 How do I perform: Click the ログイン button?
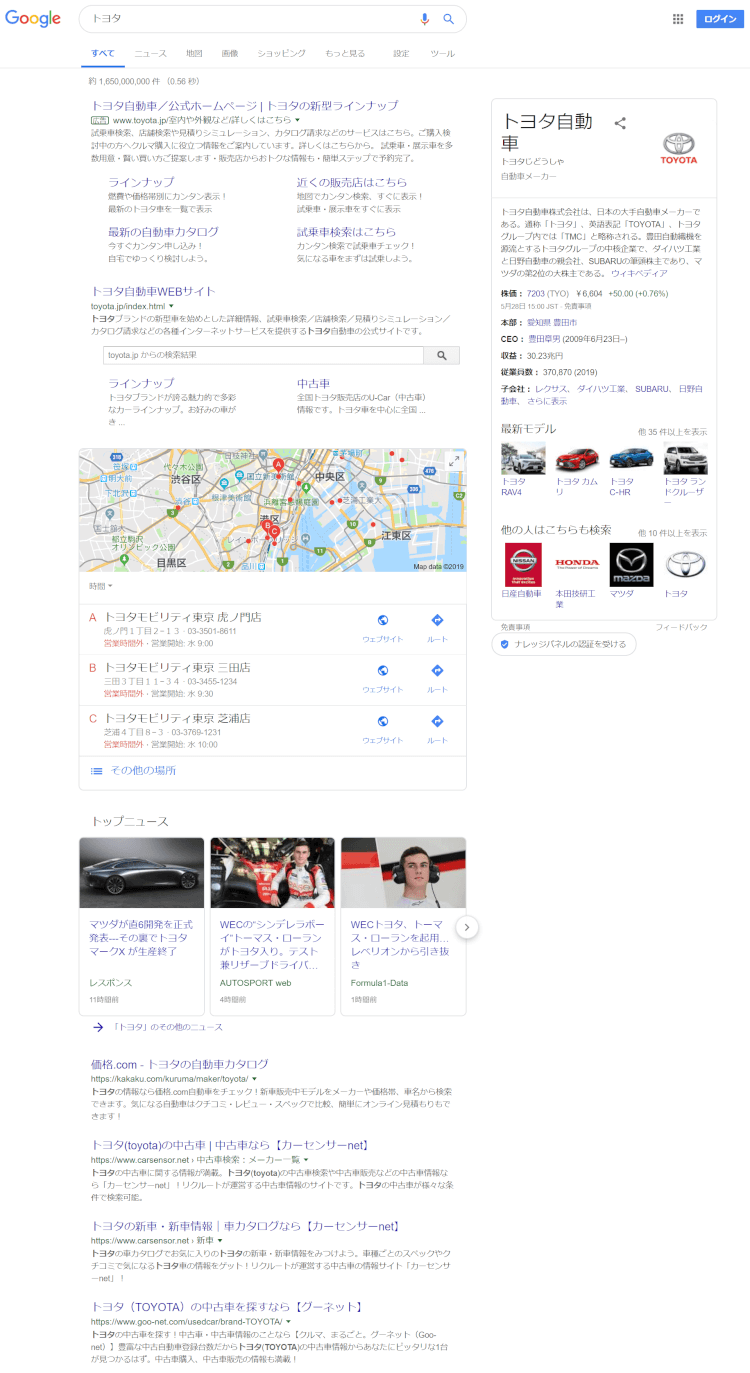click(720, 19)
